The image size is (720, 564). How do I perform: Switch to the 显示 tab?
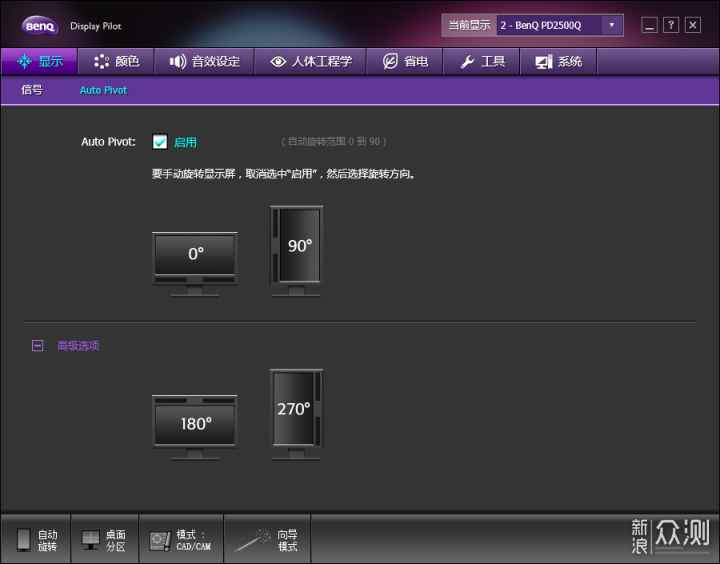pos(39,61)
